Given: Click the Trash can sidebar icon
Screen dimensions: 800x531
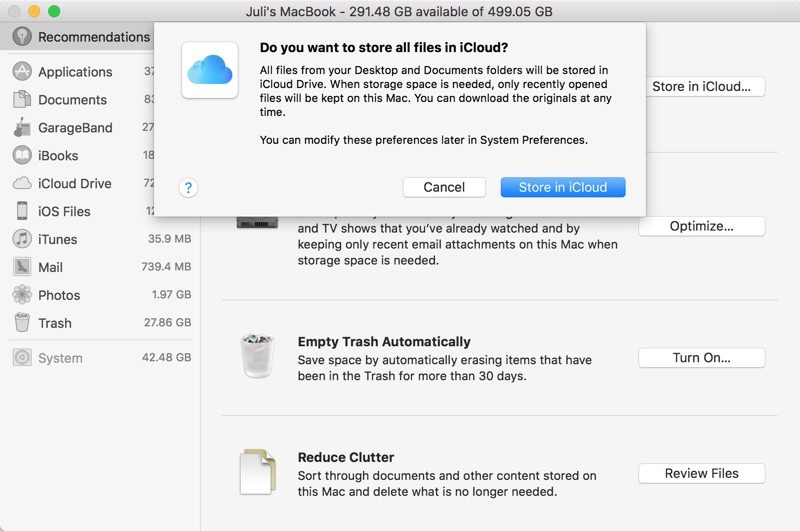Looking at the screenshot, I should click(22, 322).
